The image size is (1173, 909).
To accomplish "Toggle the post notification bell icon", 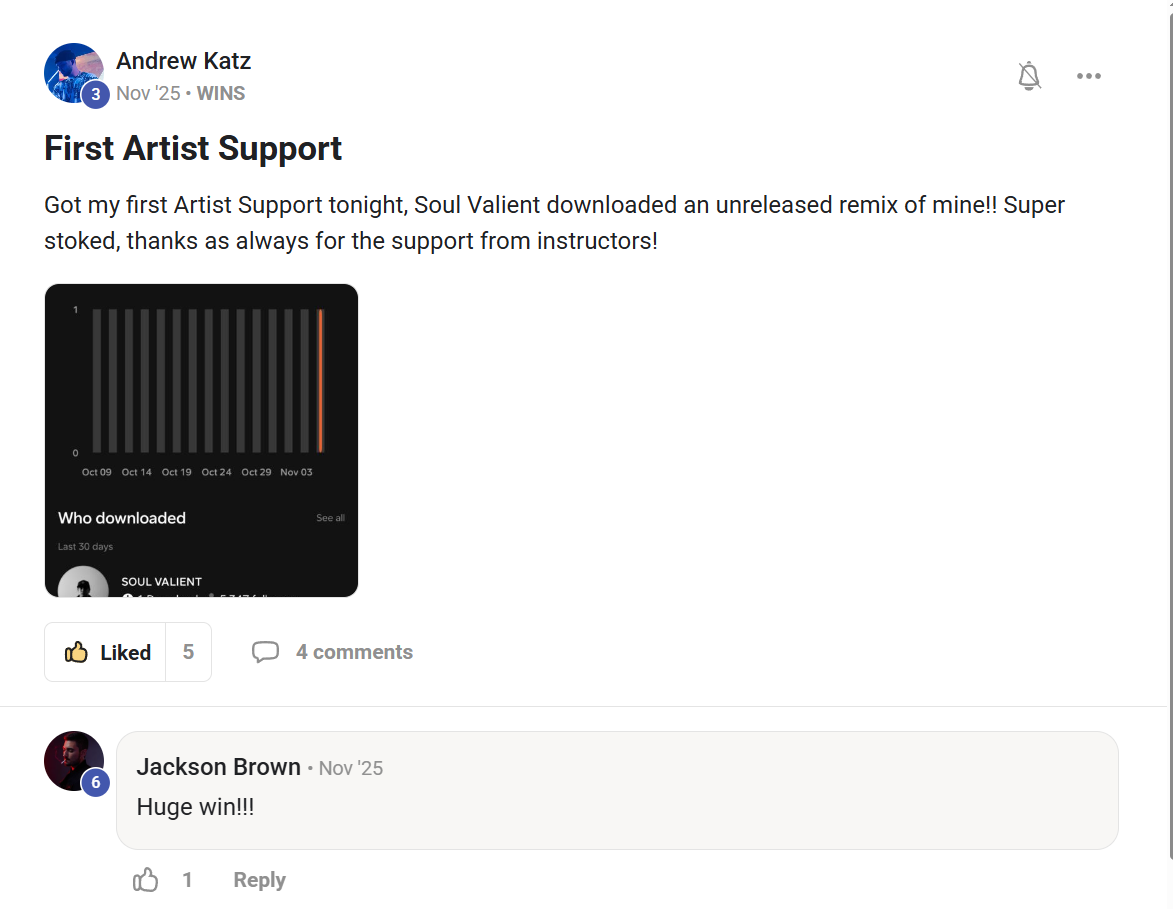I will click(1029, 76).
